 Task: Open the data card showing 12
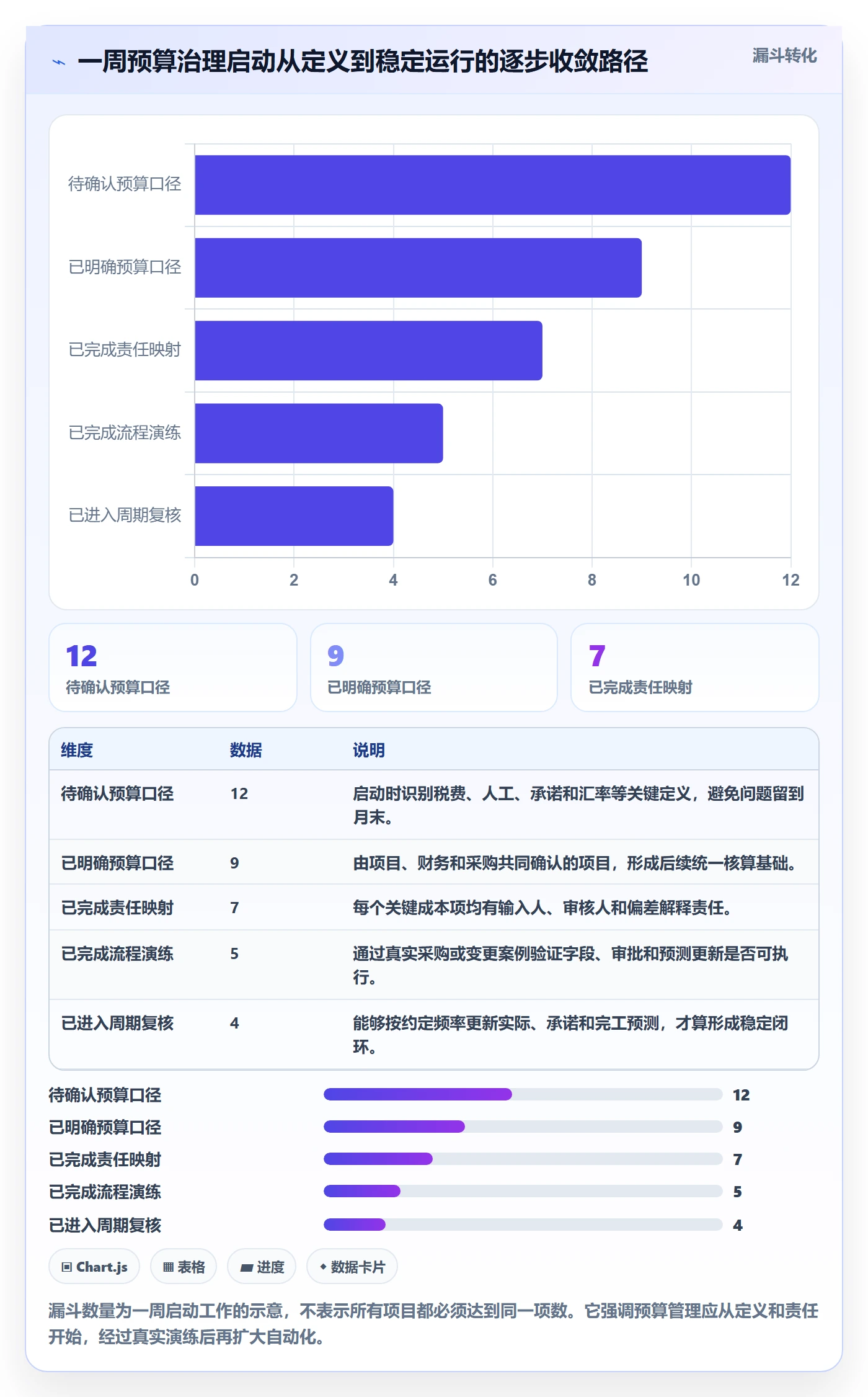click(173, 667)
